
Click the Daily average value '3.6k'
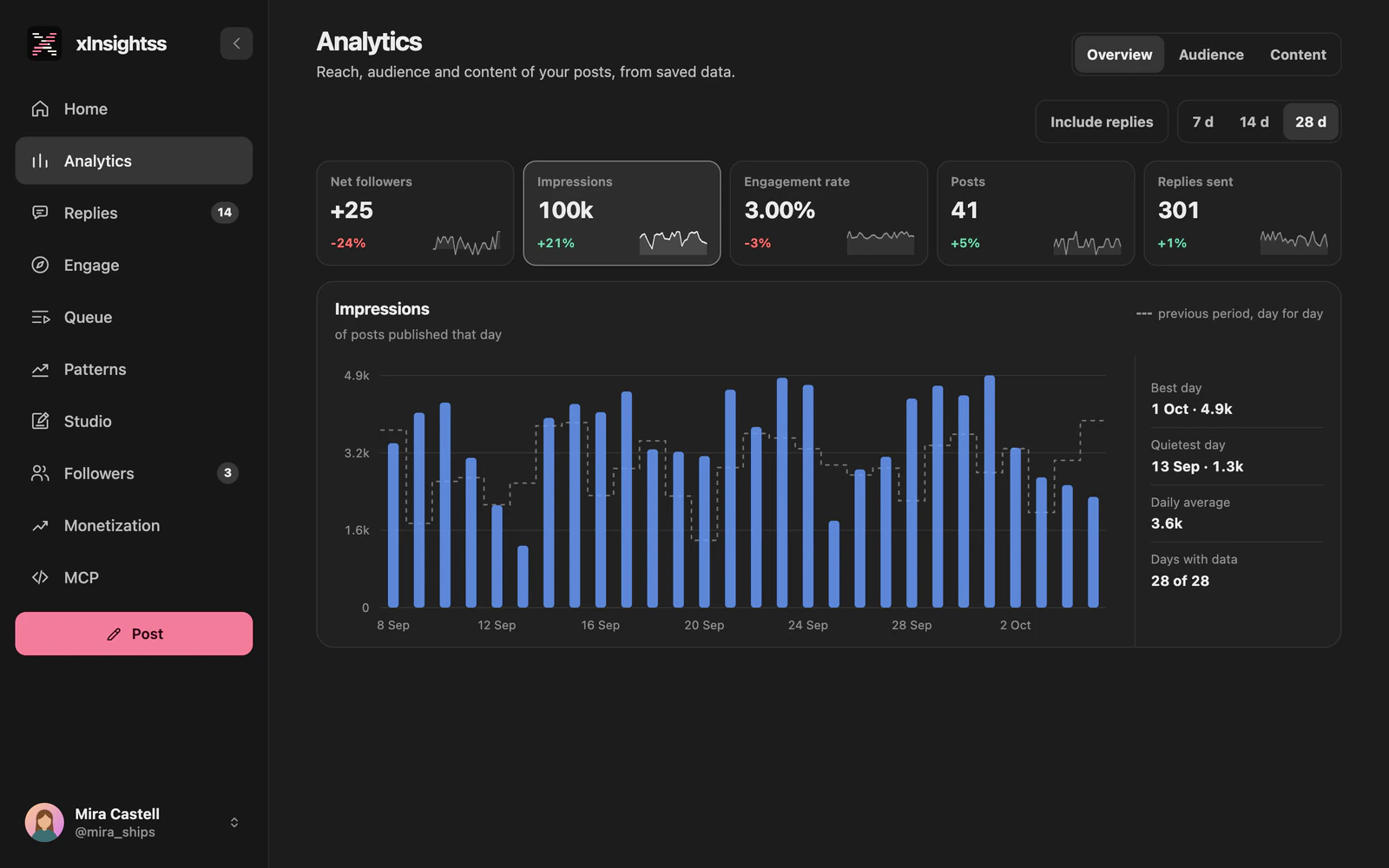[1167, 523]
